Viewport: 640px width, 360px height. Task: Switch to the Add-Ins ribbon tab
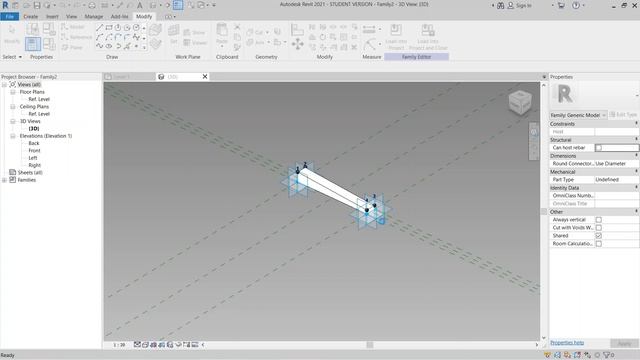coord(120,17)
